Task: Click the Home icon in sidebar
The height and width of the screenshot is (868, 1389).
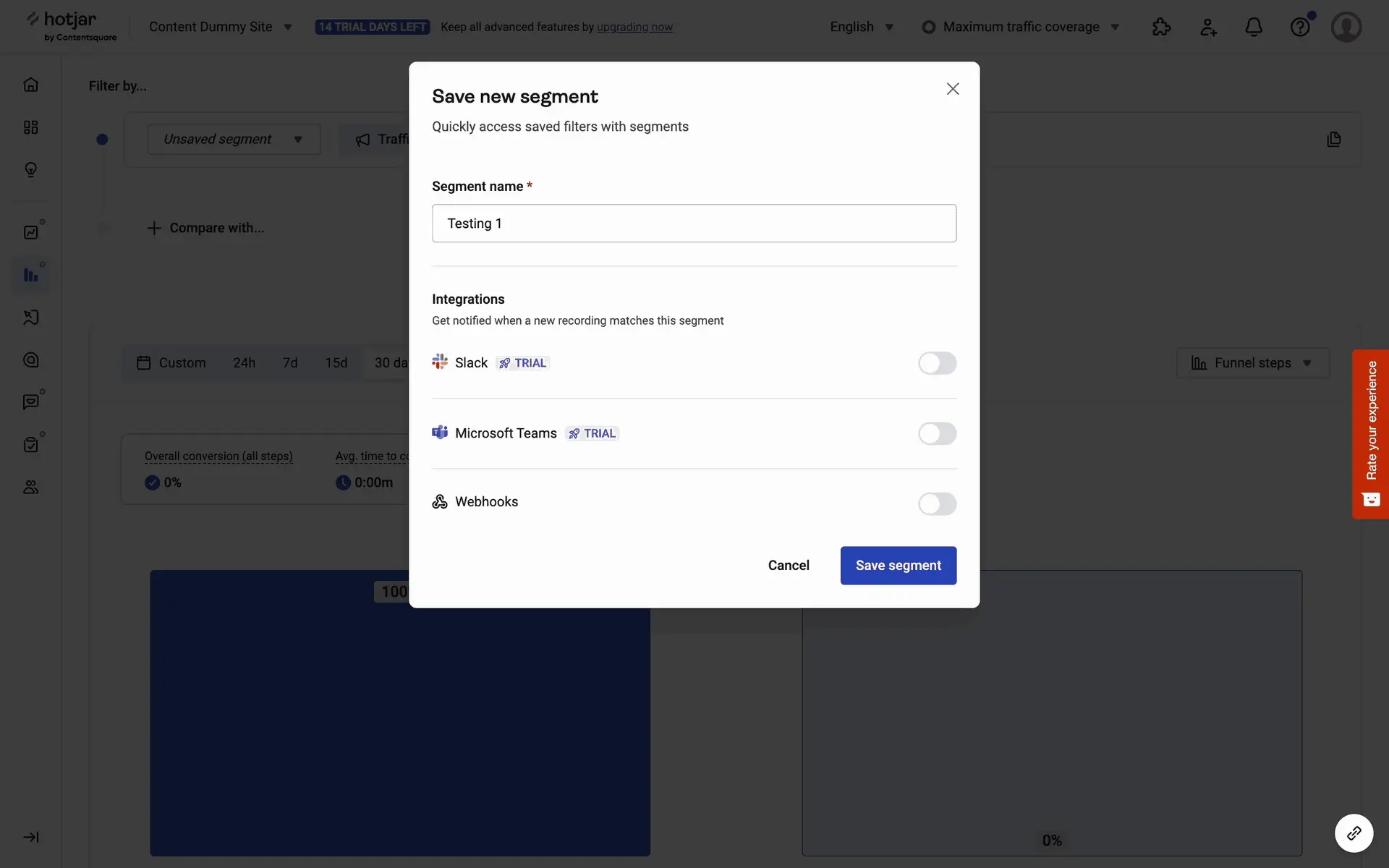Action: 30,85
